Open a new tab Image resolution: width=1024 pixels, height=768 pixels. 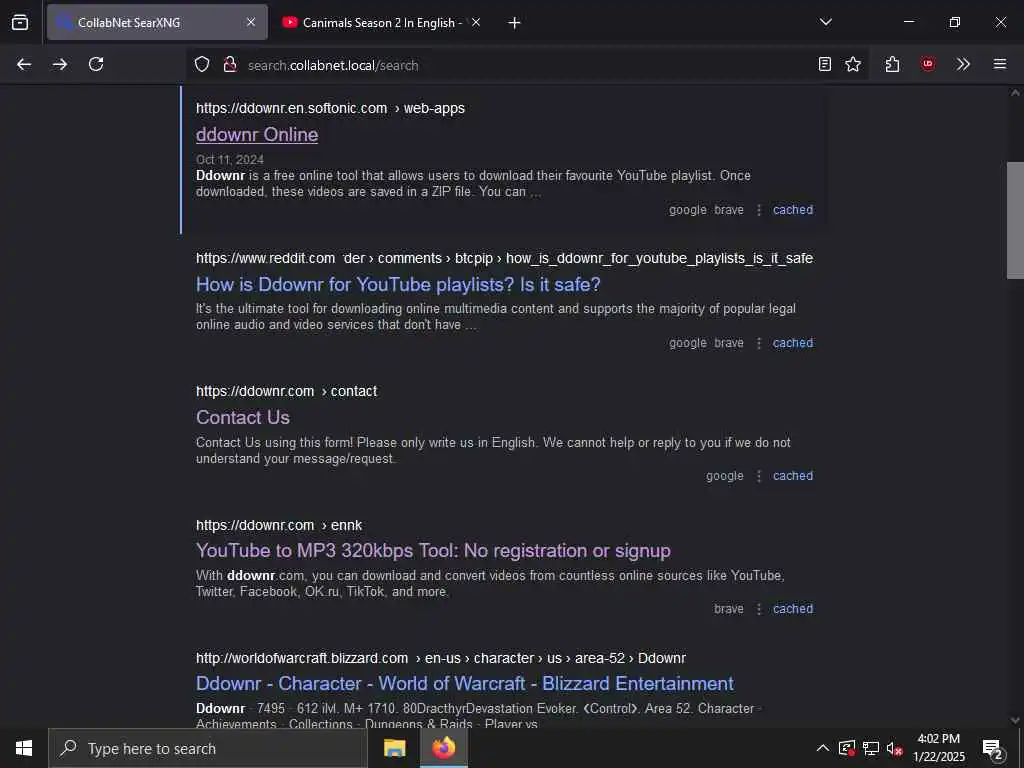coord(515,23)
